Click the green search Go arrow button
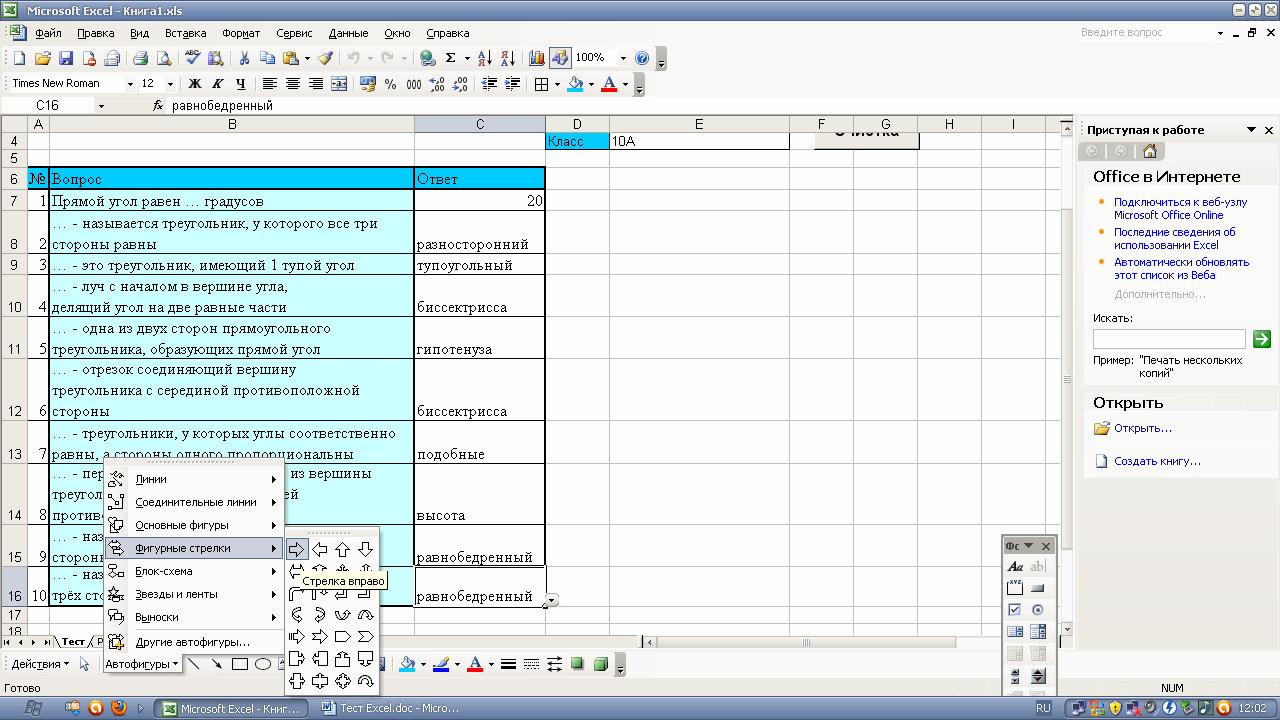1280x720 pixels. point(1262,339)
